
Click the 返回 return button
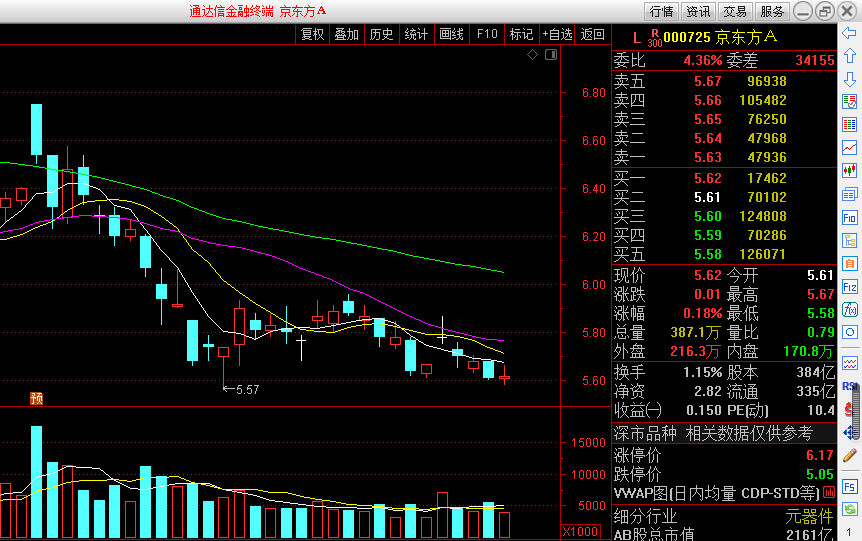tap(593, 34)
